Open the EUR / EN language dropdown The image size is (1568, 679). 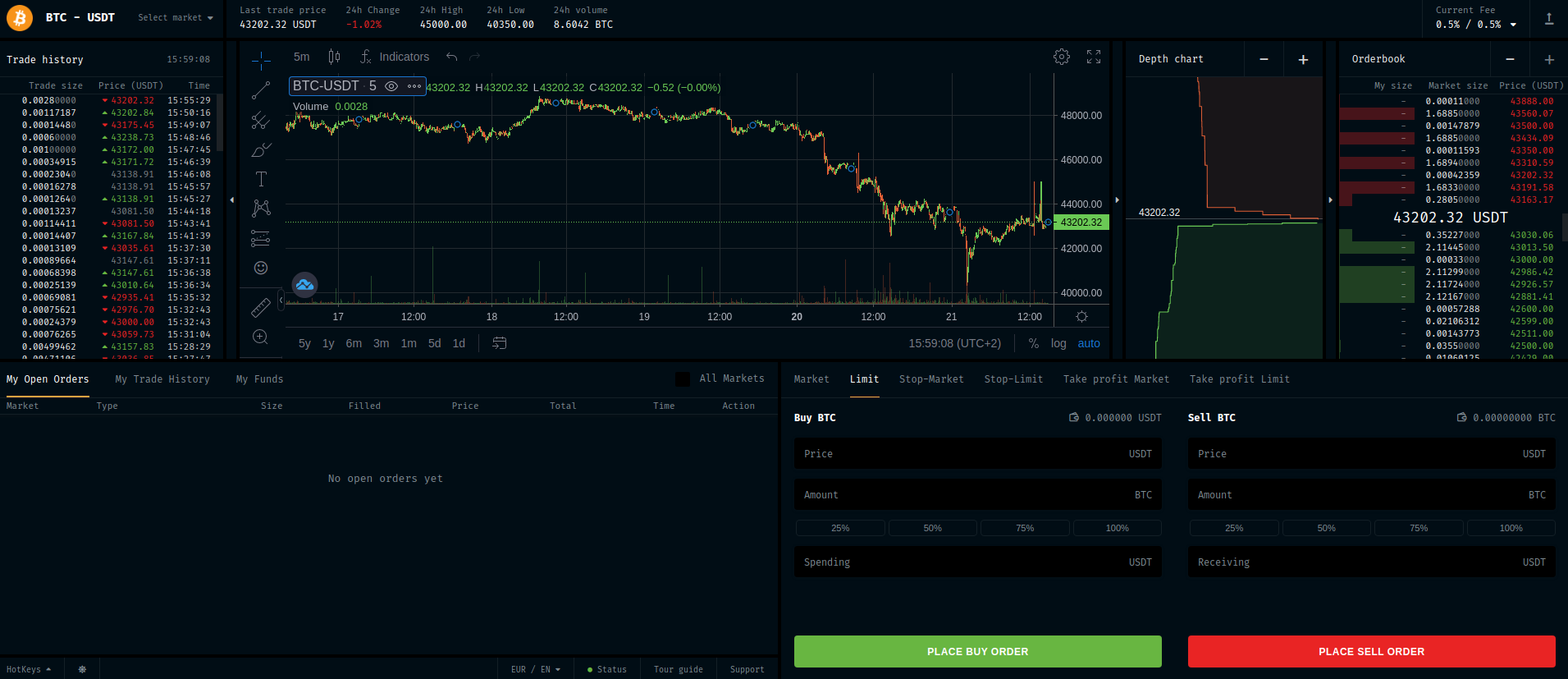click(x=535, y=669)
